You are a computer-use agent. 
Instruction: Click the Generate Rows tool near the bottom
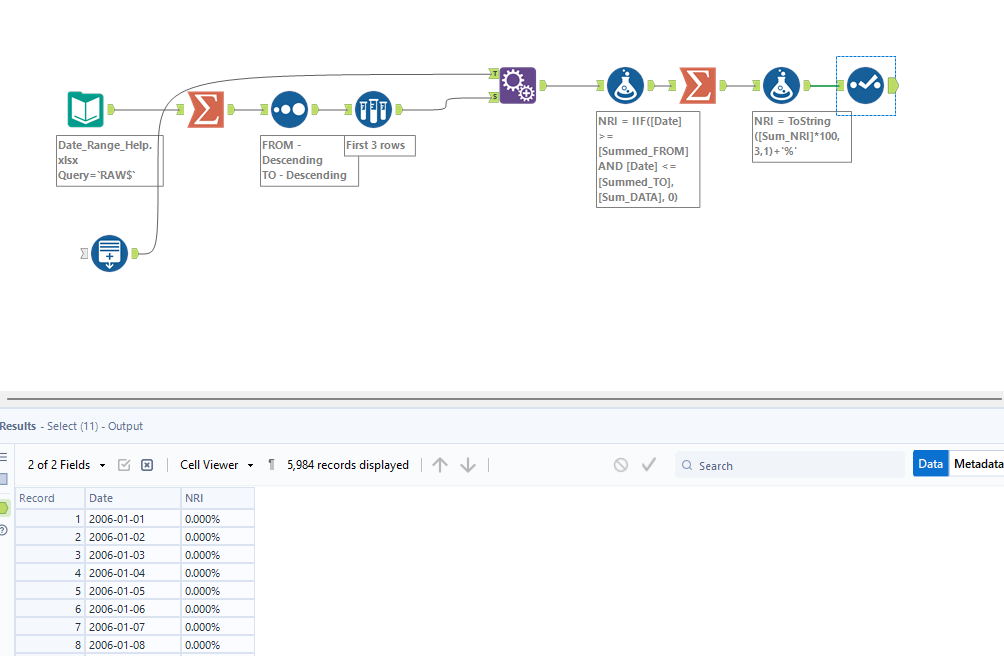109,253
